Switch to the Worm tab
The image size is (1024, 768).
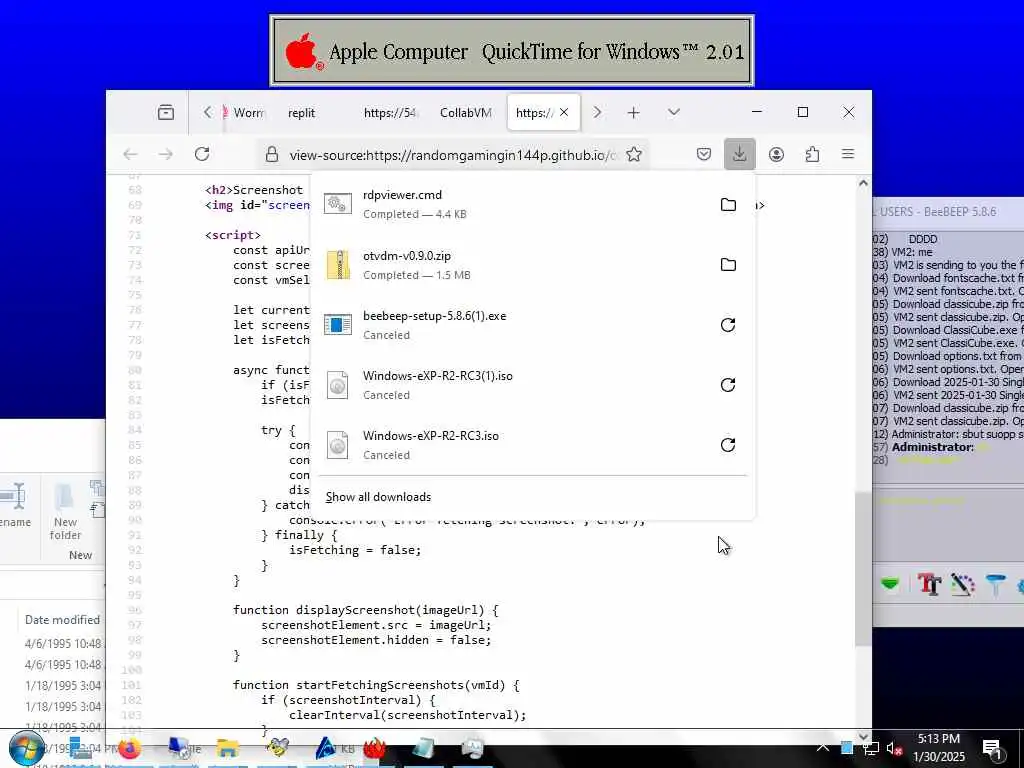click(x=243, y=113)
